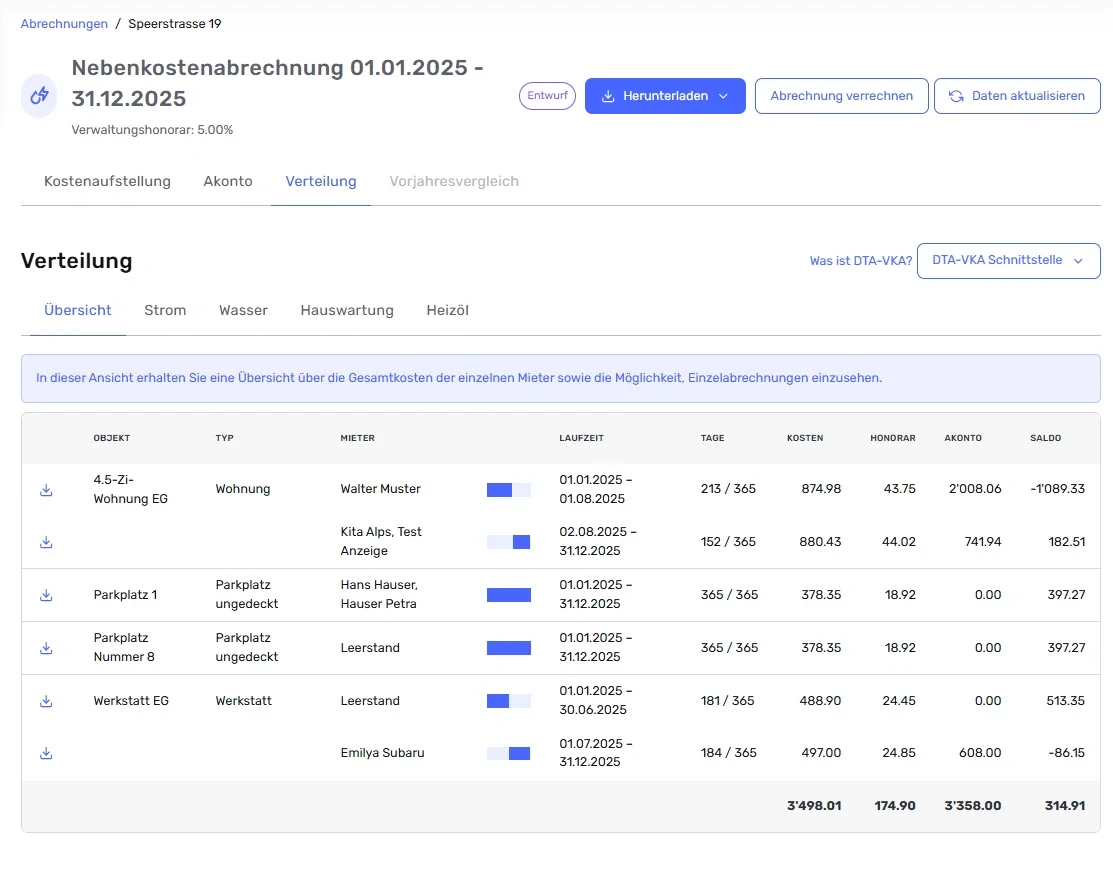Click tenant 'Kita Alps, Test Anzeige'
The image size is (1113, 871).
[381, 541]
